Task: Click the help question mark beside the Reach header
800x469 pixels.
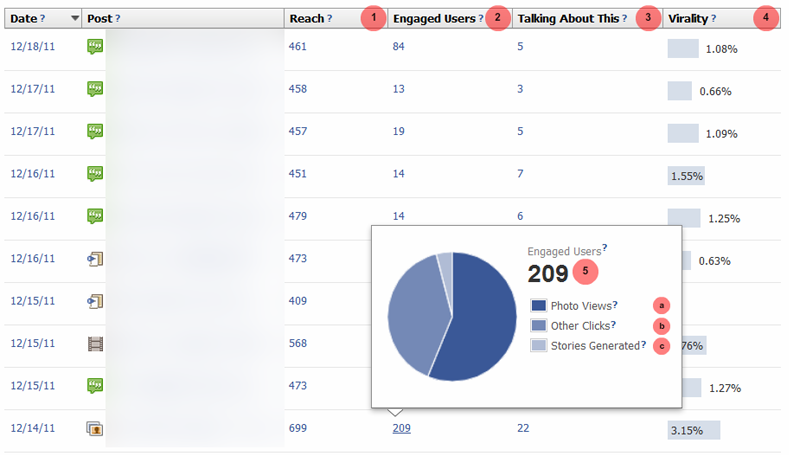Action: coord(330,18)
